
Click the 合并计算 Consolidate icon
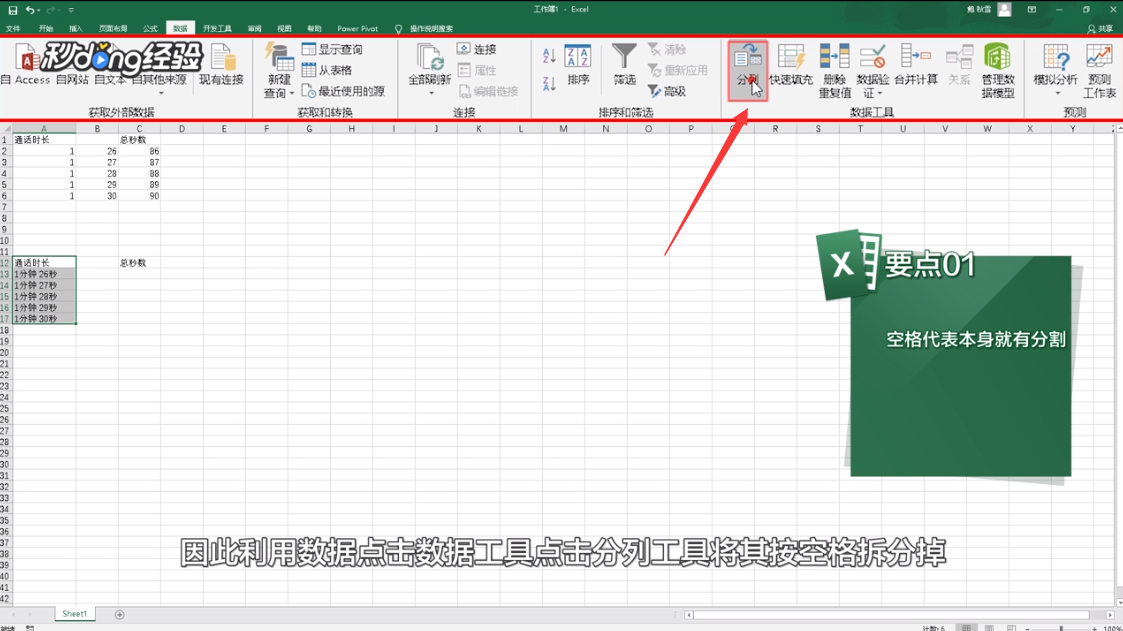[915, 65]
